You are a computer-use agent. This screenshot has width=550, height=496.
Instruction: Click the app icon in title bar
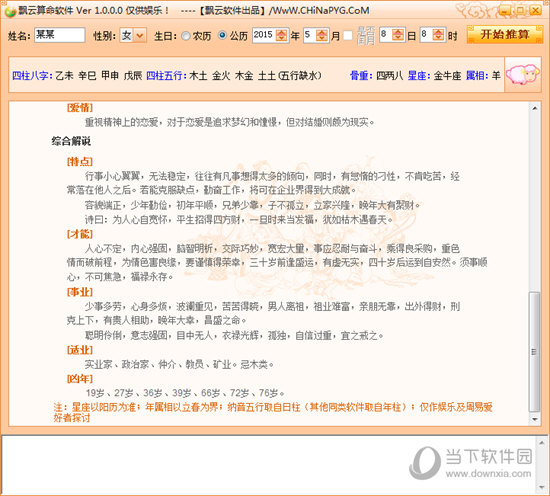click(10, 11)
